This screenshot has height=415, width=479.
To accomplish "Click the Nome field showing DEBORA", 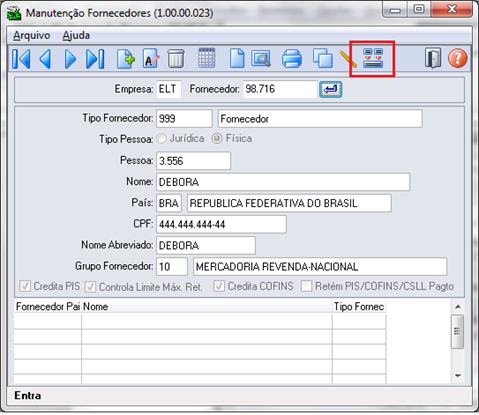I will click(x=283, y=182).
